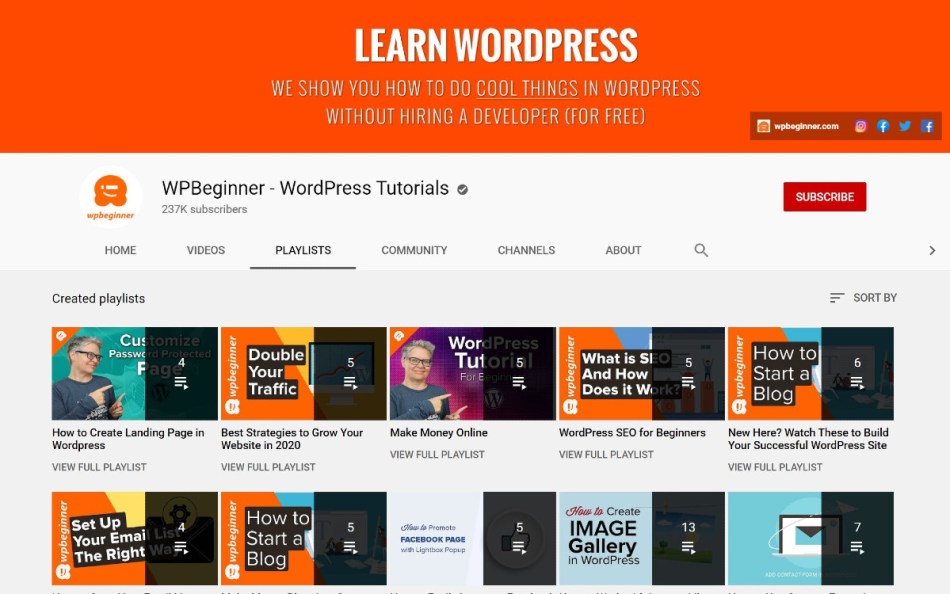The width and height of the screenshot is (950, 594).
Task: Click playlist icon on 6-video Start a Blog thumbnail
Action: (857, 382)
